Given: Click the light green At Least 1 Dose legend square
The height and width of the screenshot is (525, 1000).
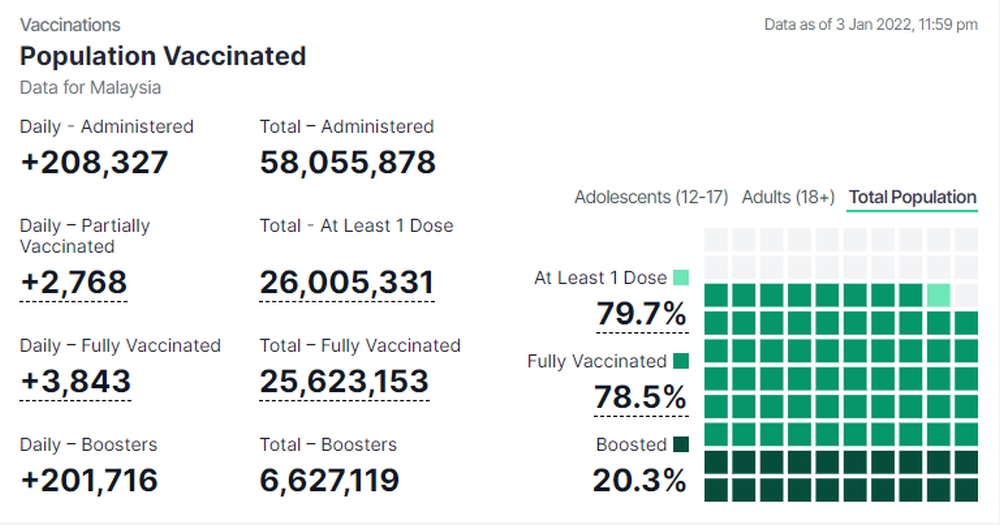Looking at the screenshot, I should click(681, 278).
